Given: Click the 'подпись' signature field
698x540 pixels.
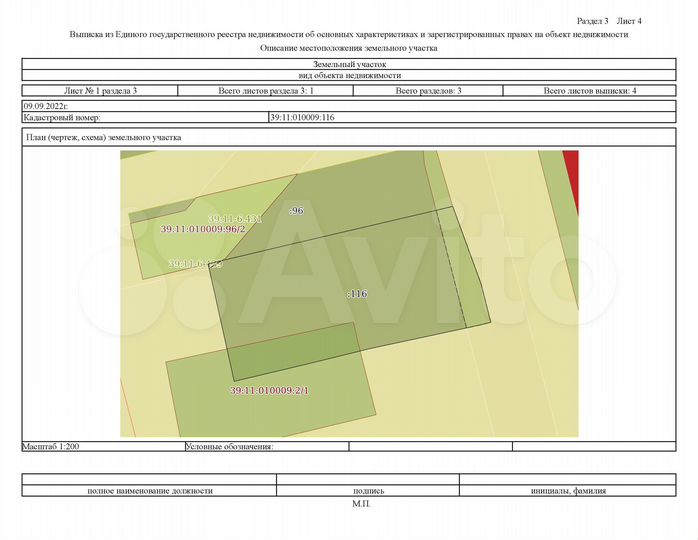Looking at the screenshot, I should point(367,491).
